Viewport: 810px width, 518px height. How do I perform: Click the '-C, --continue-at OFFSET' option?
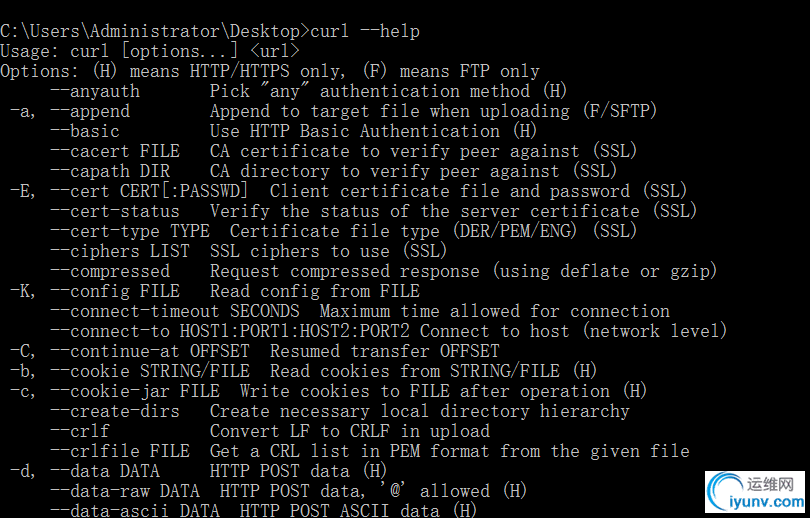pyautogui.click(x=130, y=351)
